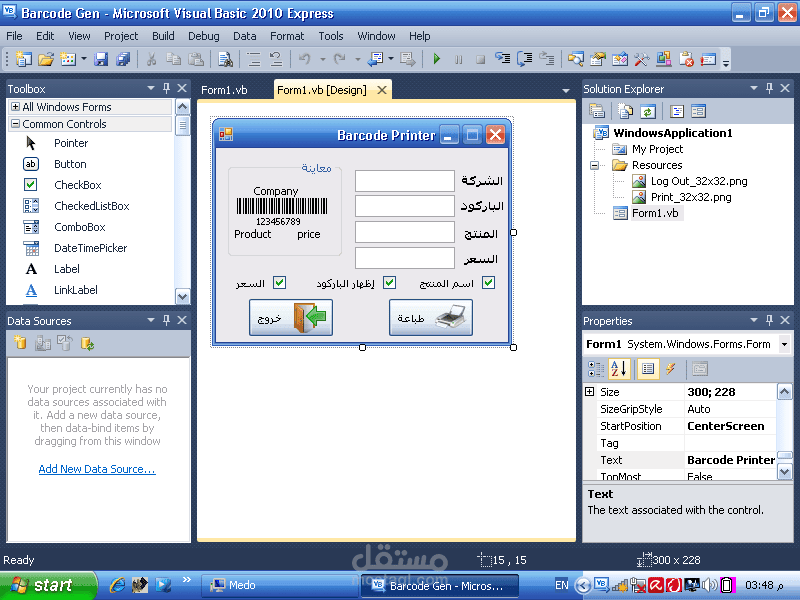Toggle auto-hide pin on Data Sources panel
Viewport: 800px width, 600px height.
click(x=166, y=320)
